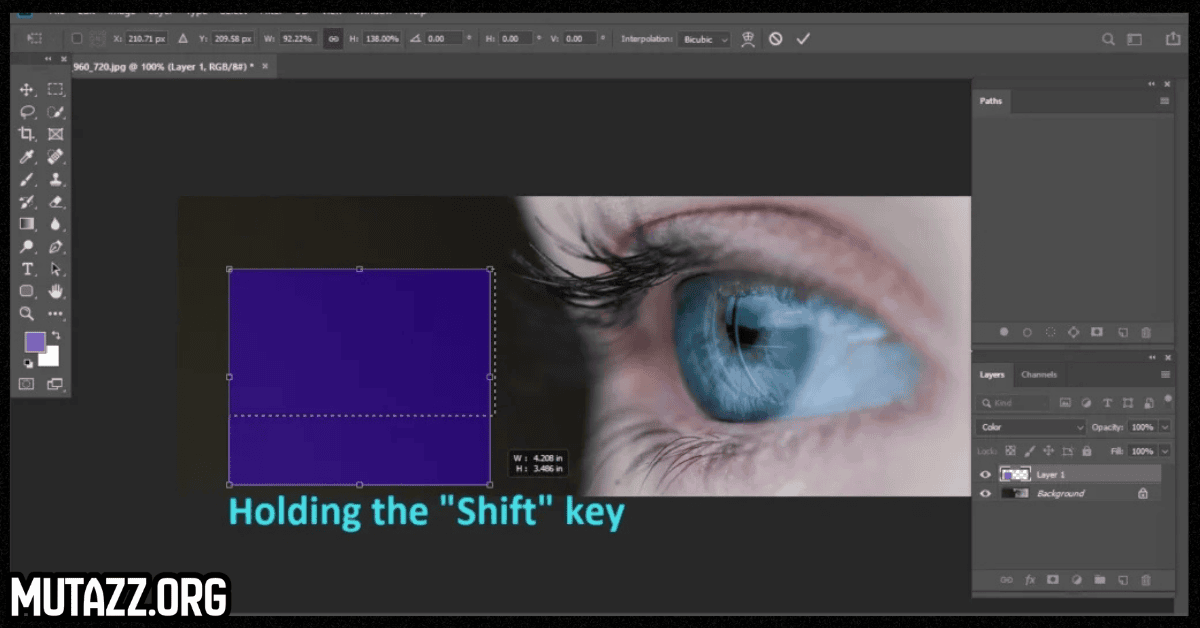This screenshot has height=628, width=1200.
Task: Select the Eraser tool
Action: 56,202
